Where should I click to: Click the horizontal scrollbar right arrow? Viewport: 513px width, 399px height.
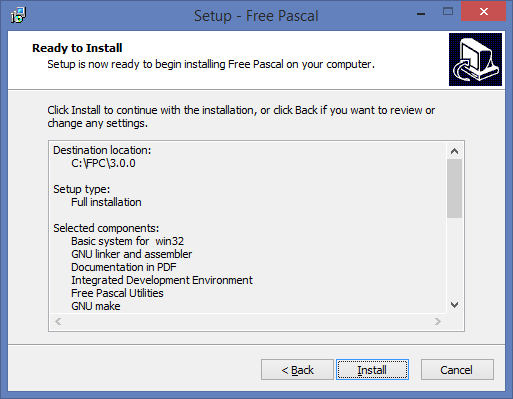[x=438, y=321]
